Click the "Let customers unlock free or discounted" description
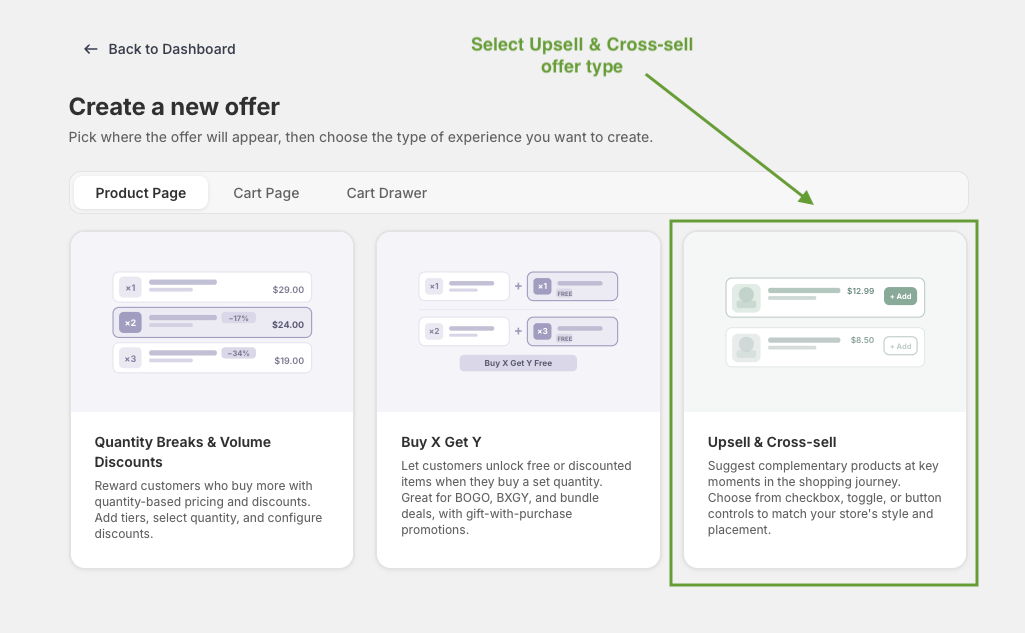 pyautogui.click(x=516, y=498)
